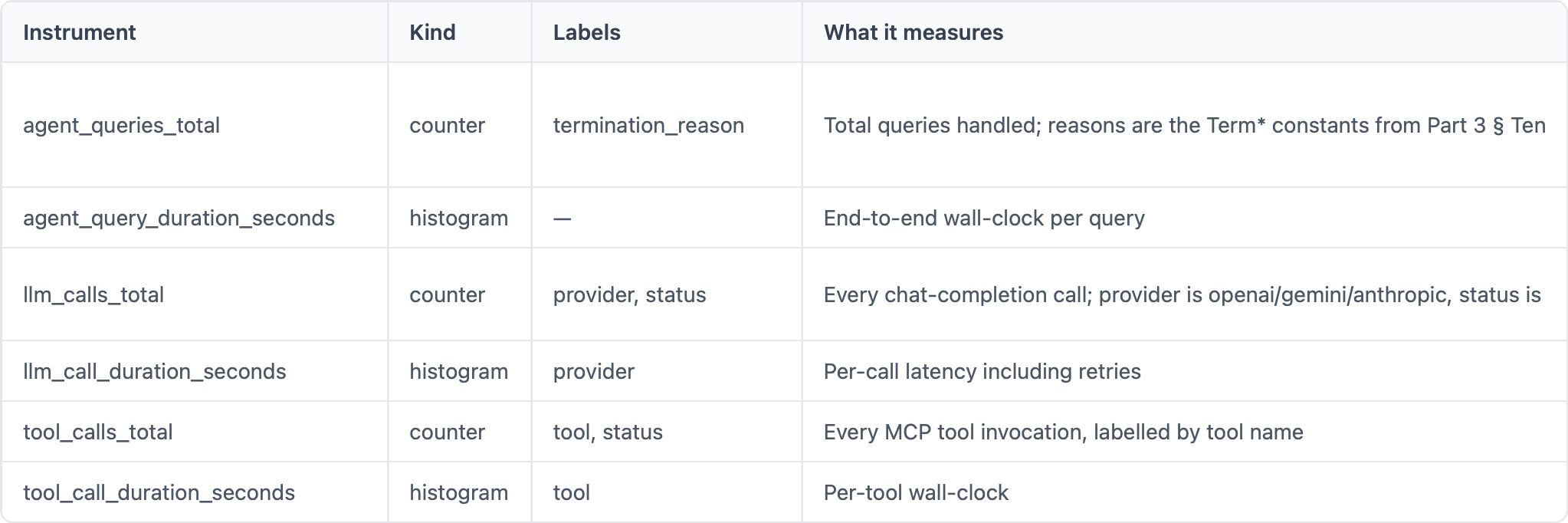Screen dimensions: 1568x523
Task: Click the Labels column header
Action: [586, 32]
